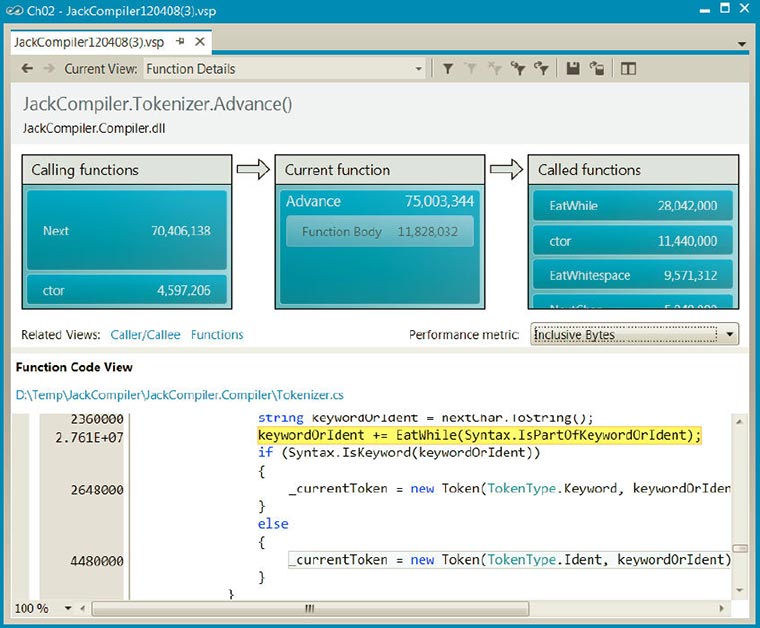Click the navigate forward arrow
The height and width of the screenshot is (628, 760).
click(x=49, y=69)
